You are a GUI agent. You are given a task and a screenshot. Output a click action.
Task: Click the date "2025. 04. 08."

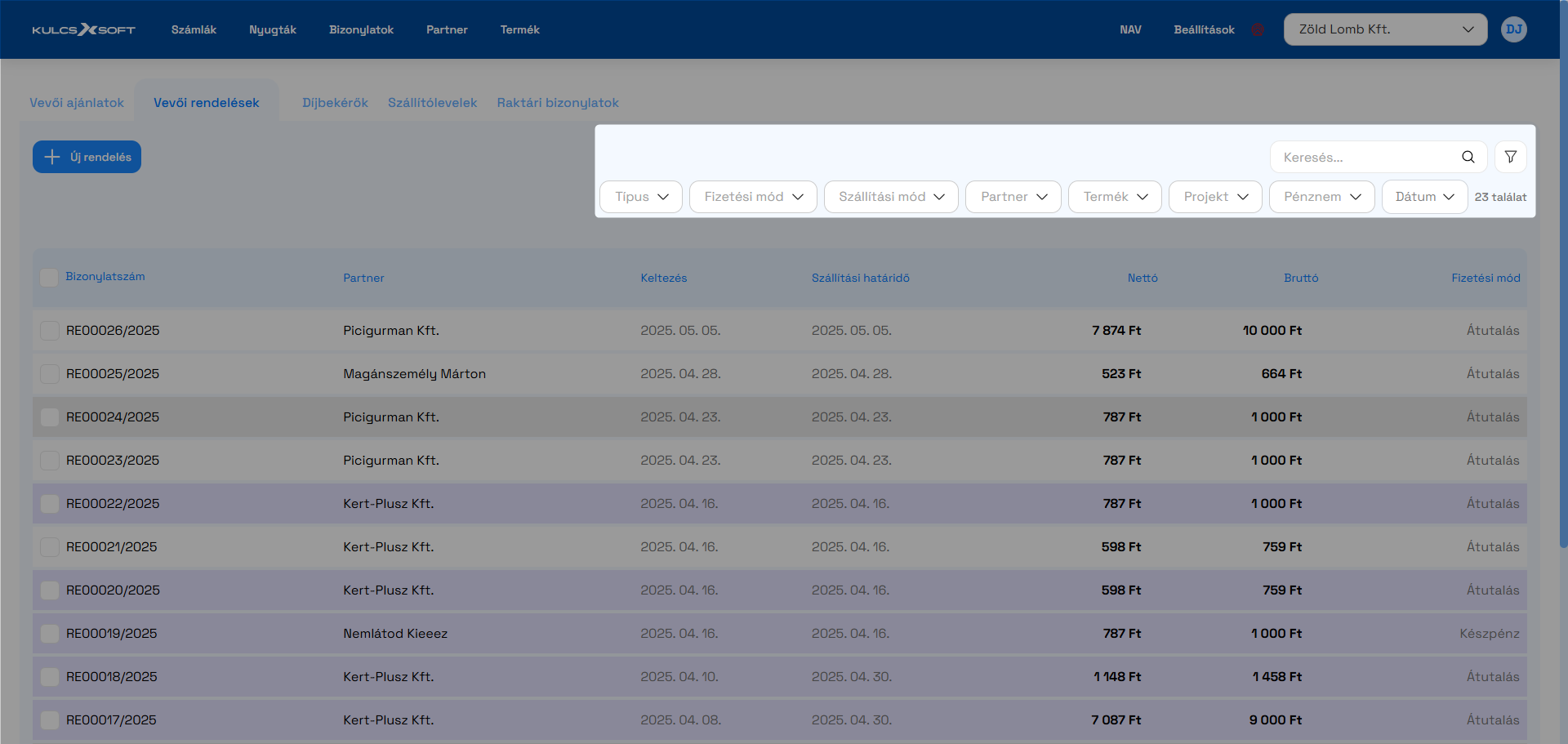[680, 720]
